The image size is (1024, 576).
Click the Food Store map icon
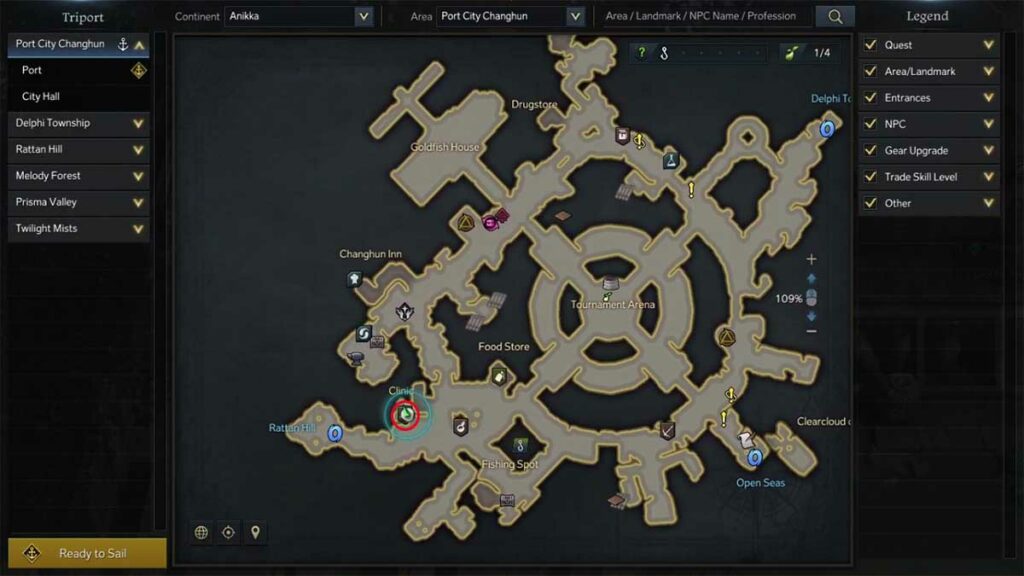pyautogui.click(x=500, y=376)
